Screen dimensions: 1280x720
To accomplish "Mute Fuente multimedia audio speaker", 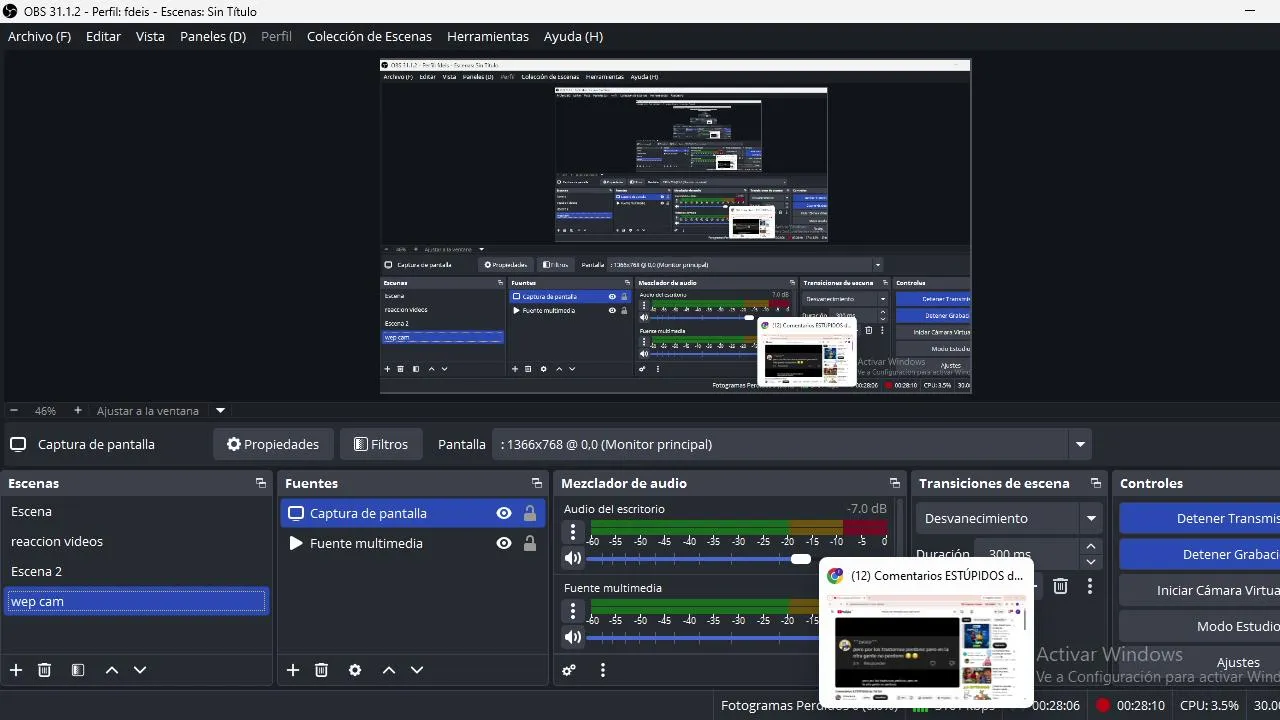I will (x=573, y=637).
